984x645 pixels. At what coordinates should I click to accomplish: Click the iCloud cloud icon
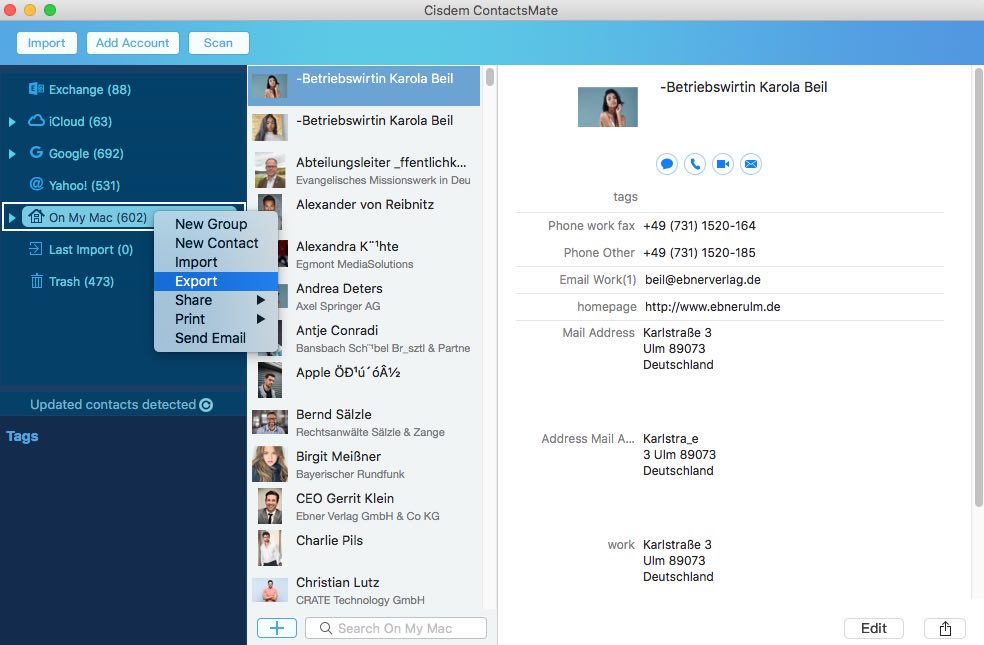36,120
